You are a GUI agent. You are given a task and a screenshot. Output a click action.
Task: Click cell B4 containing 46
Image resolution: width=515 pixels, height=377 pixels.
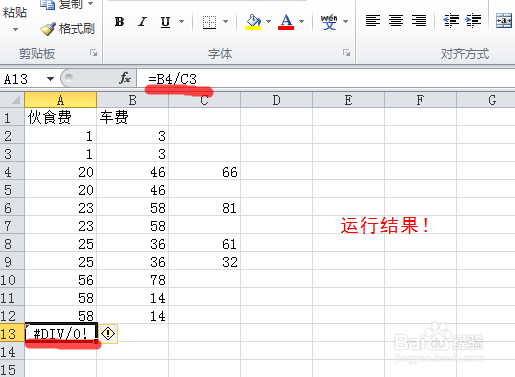point(133,171)
